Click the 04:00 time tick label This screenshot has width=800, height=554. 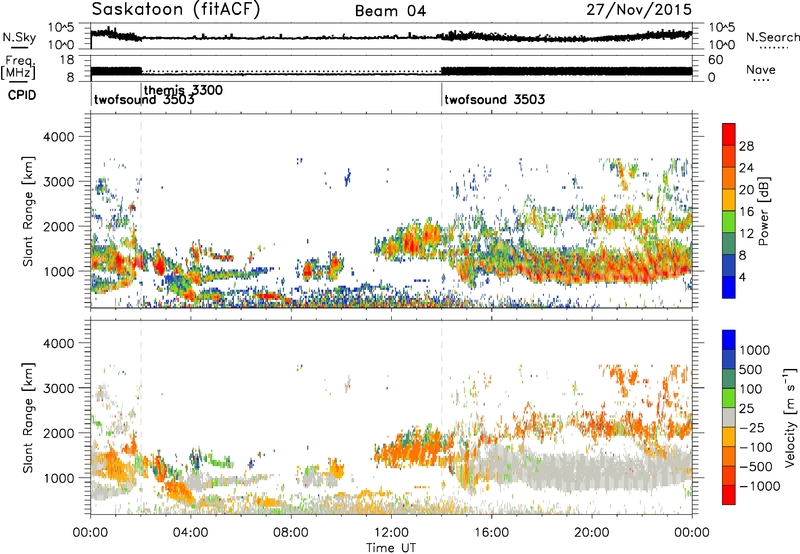click(x=190, y=533)
